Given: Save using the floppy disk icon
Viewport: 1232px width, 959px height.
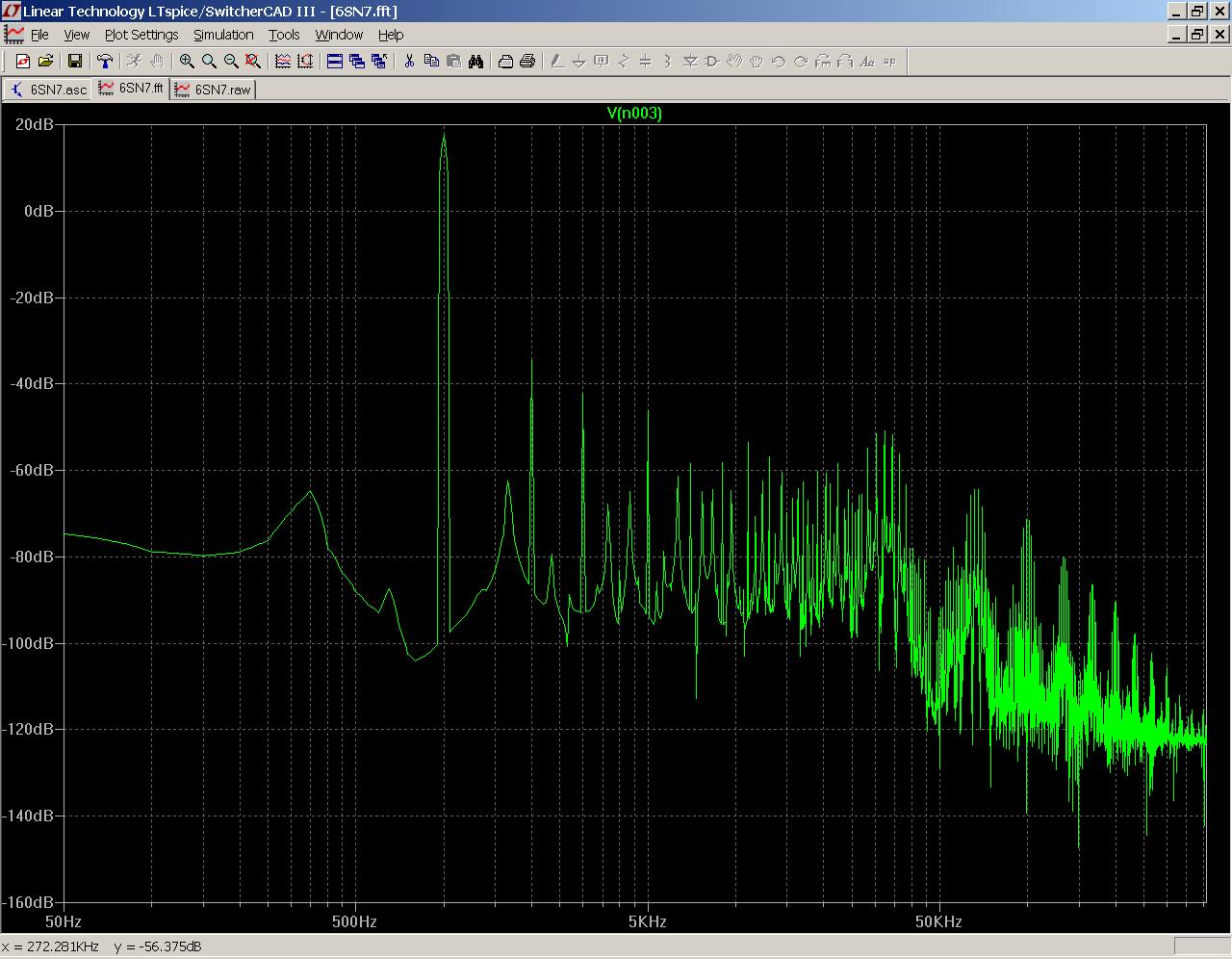Looking at the screenshot, I should pyautogui.click(x=75, y=62).
